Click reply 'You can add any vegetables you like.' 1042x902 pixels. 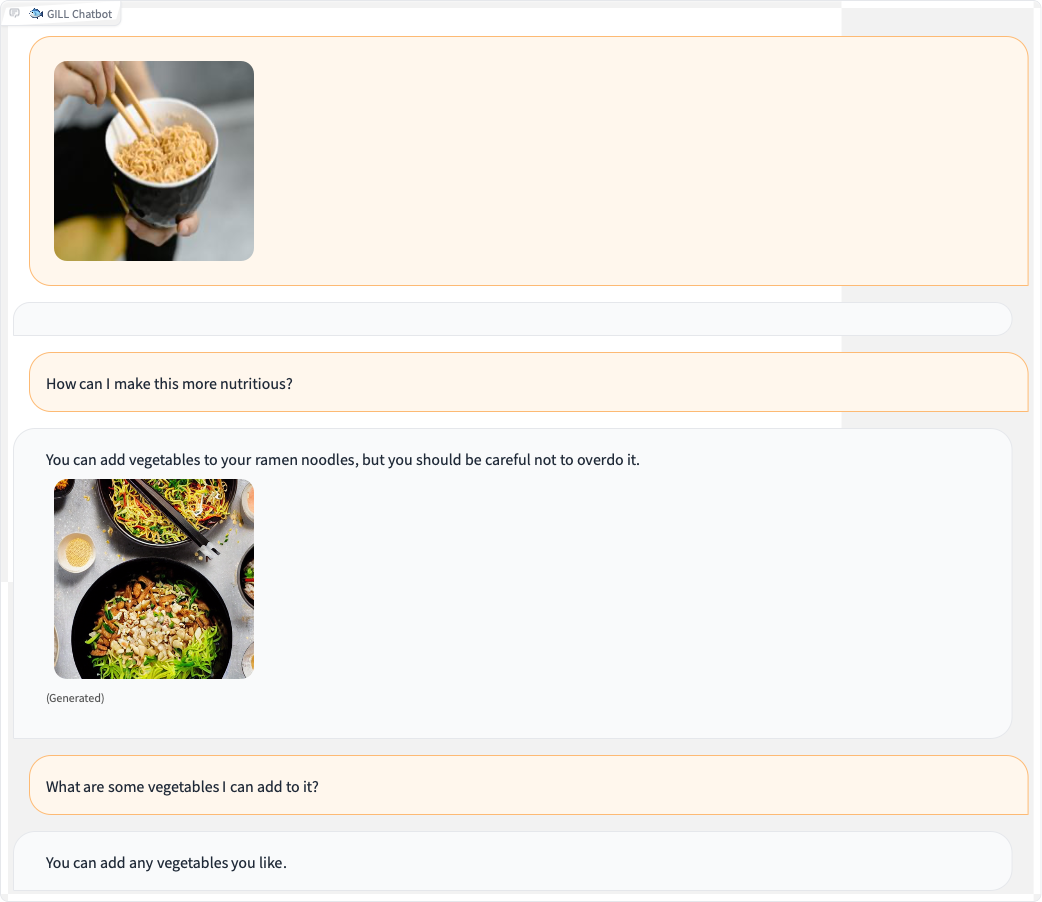[166, 862]
